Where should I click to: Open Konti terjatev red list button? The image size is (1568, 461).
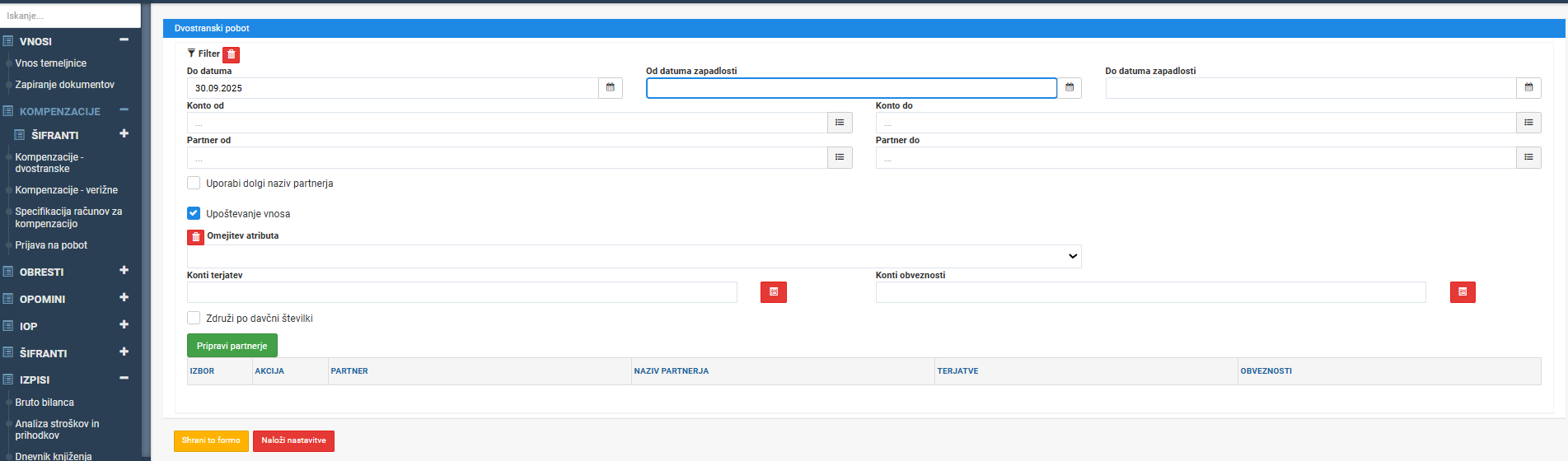point(774,292)
